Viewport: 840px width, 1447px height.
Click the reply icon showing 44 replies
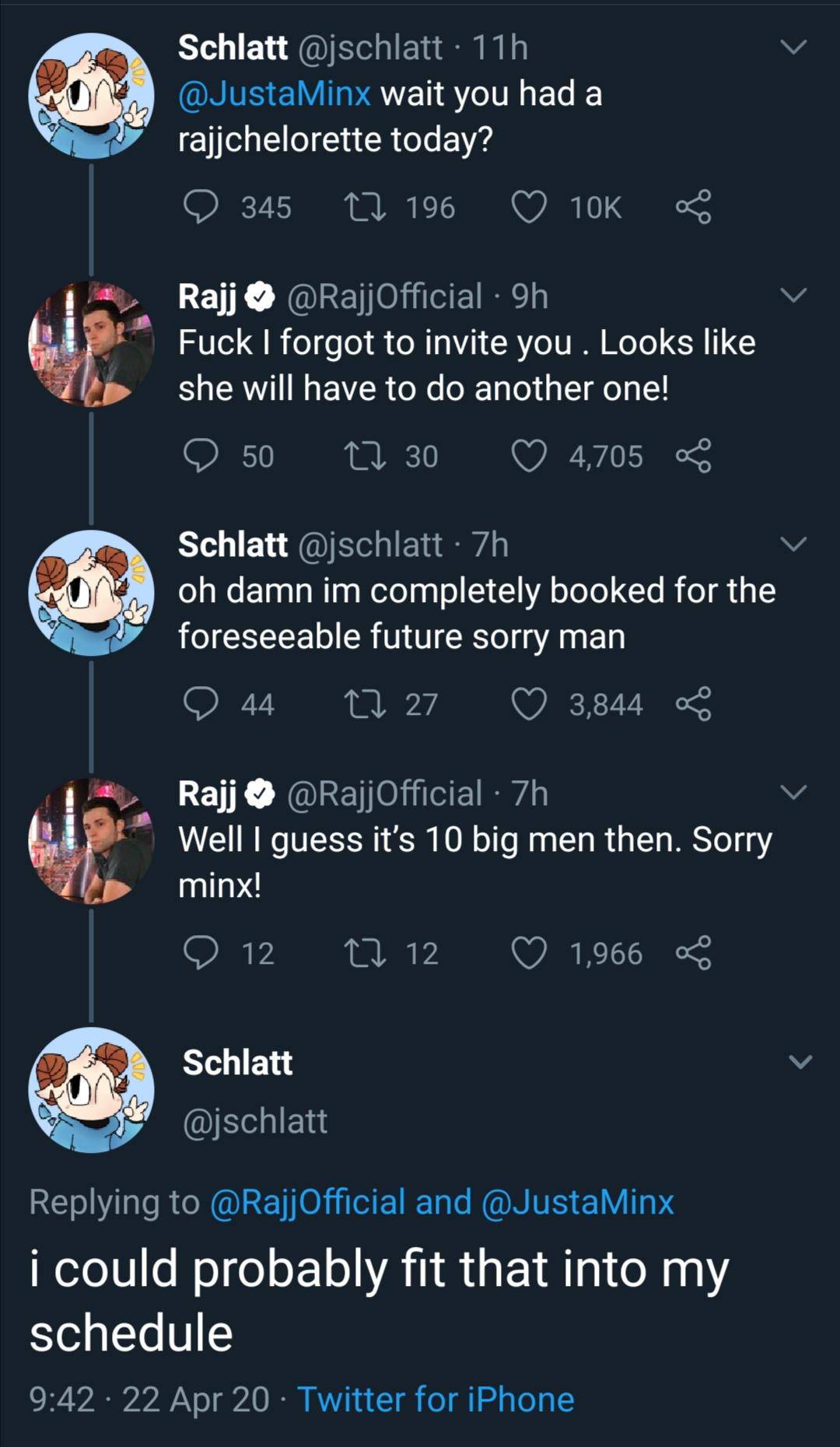(204, 705)
